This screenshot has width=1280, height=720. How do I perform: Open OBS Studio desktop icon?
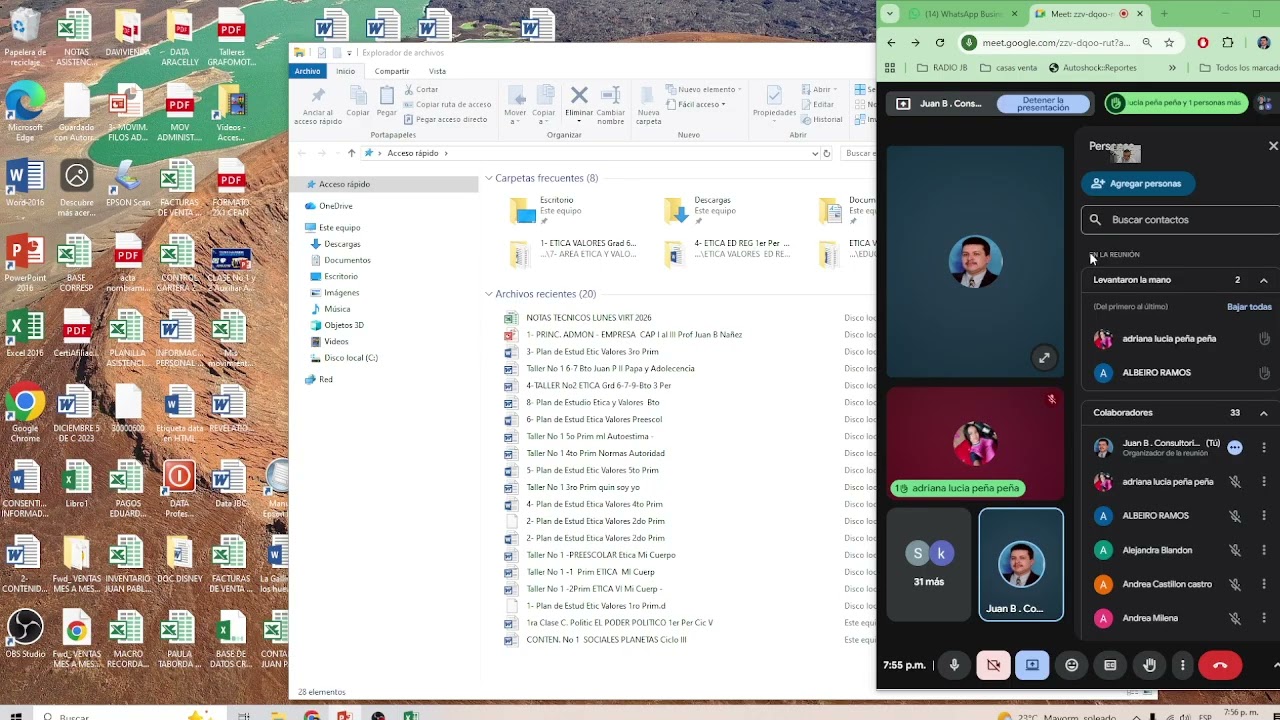pos(25,635)
